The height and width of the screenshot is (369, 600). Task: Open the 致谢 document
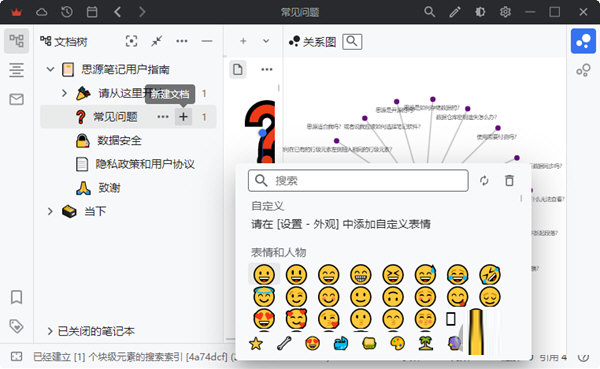109,188
